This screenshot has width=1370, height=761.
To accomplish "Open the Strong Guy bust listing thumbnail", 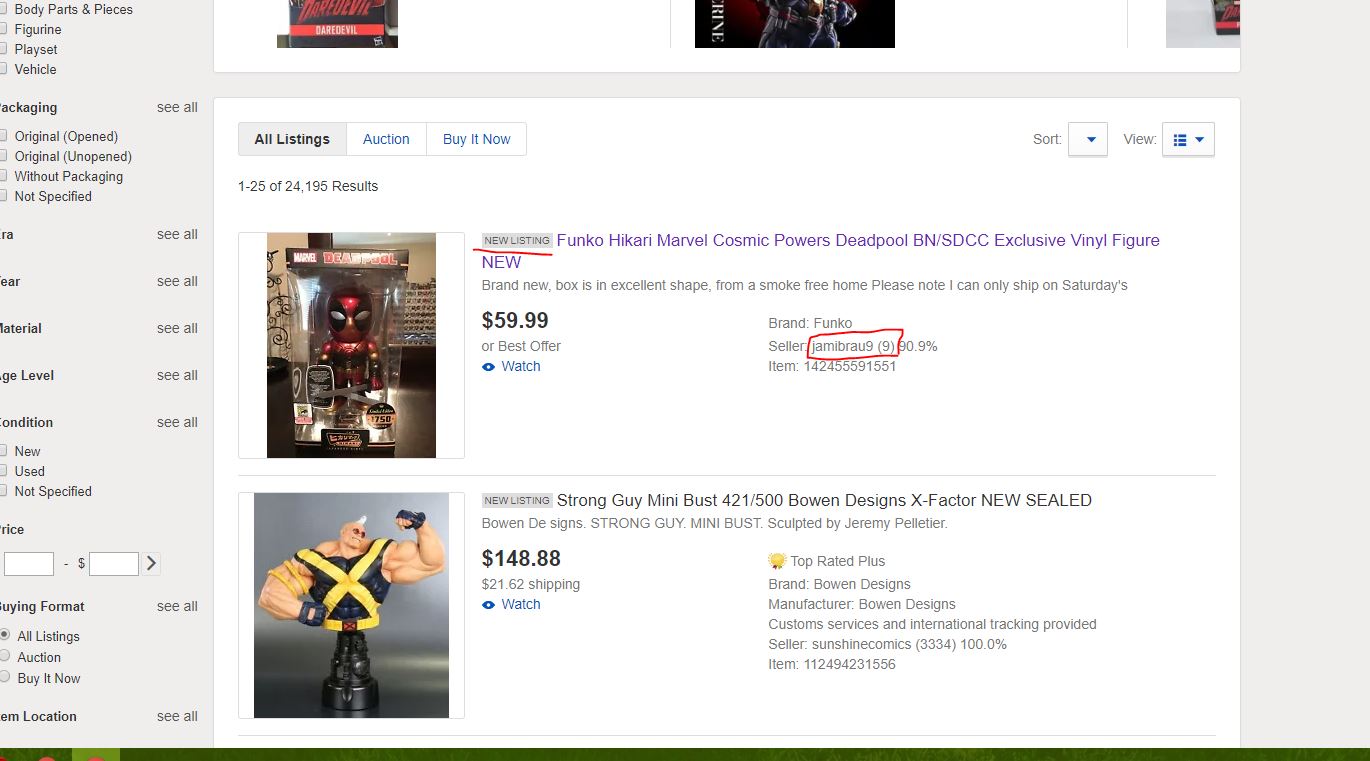I will (351, 605).
